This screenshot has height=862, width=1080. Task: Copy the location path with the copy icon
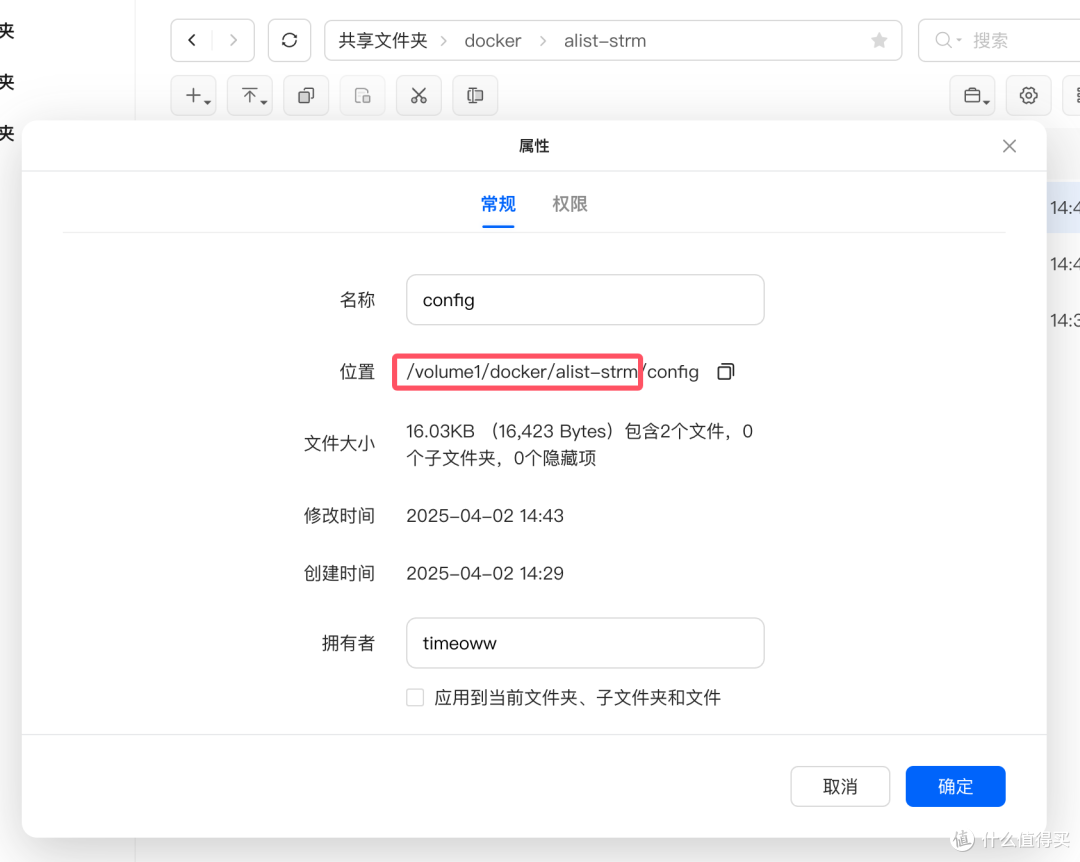[726, 371]
